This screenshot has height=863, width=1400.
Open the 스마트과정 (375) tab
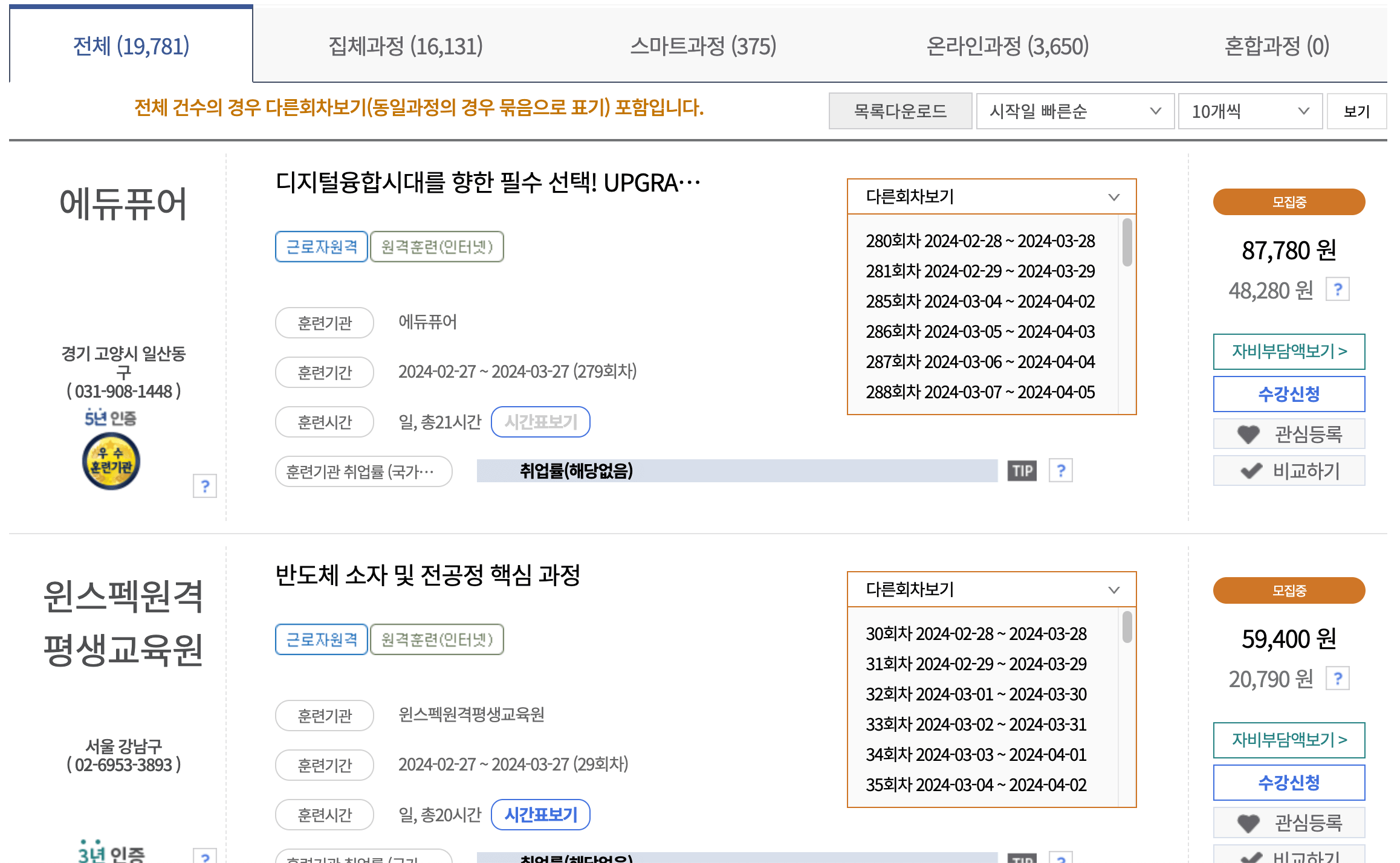703,46
